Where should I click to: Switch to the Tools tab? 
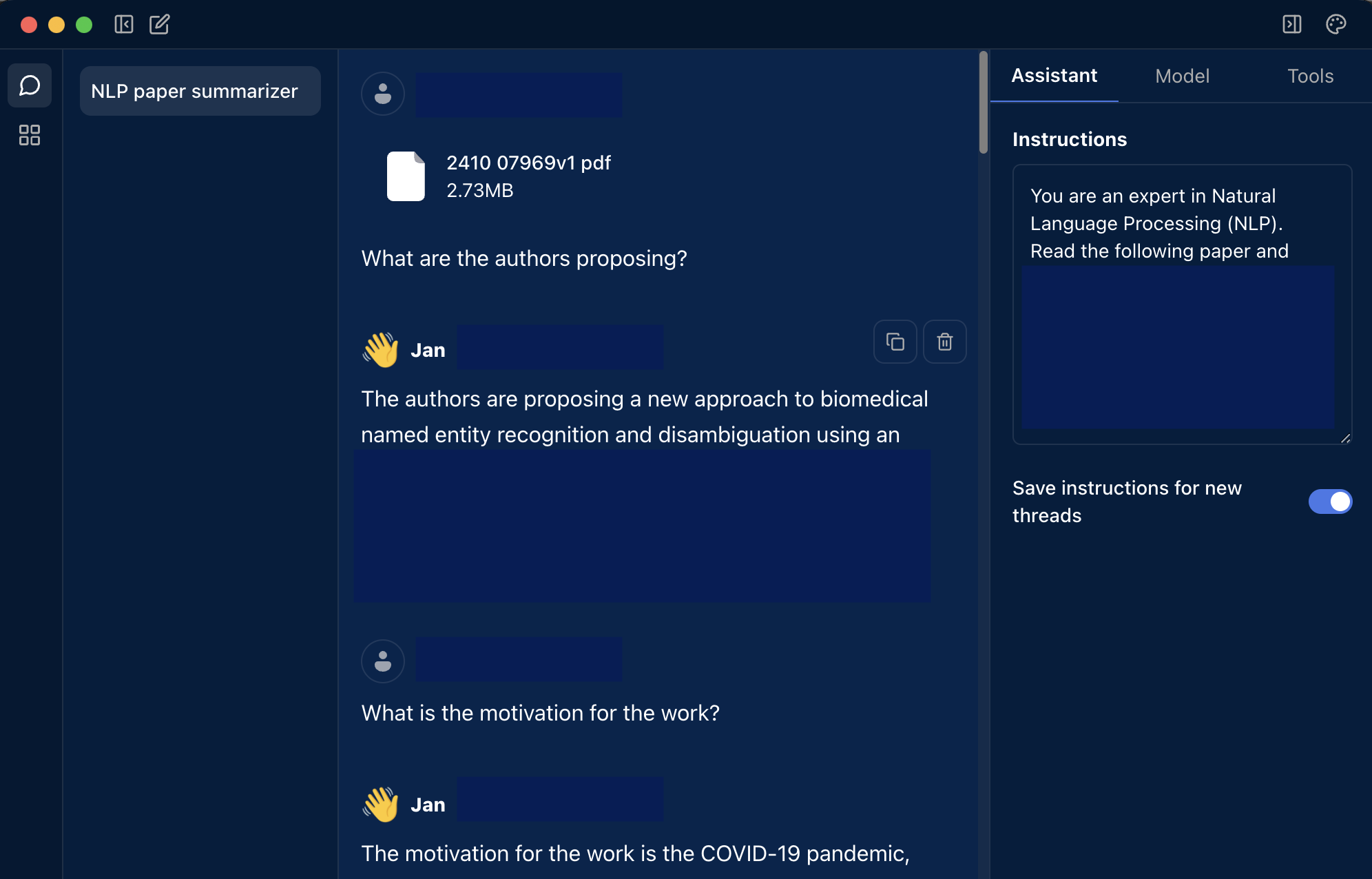coord(1310,76)
